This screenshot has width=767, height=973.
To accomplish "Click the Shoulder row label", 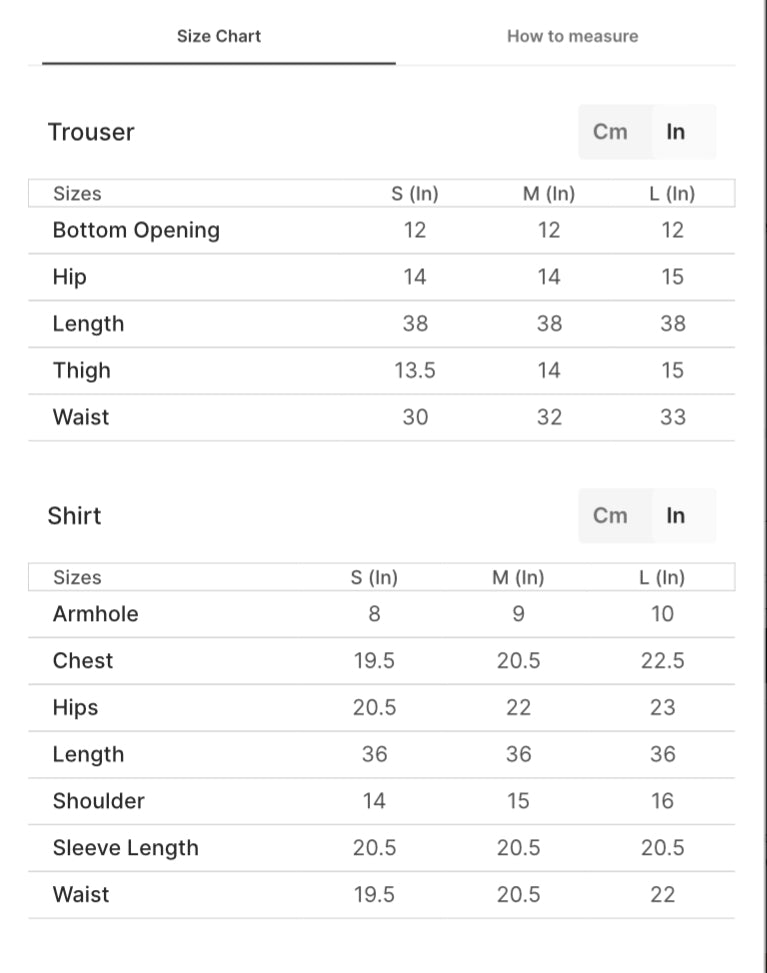I will [x=99, y=801].
